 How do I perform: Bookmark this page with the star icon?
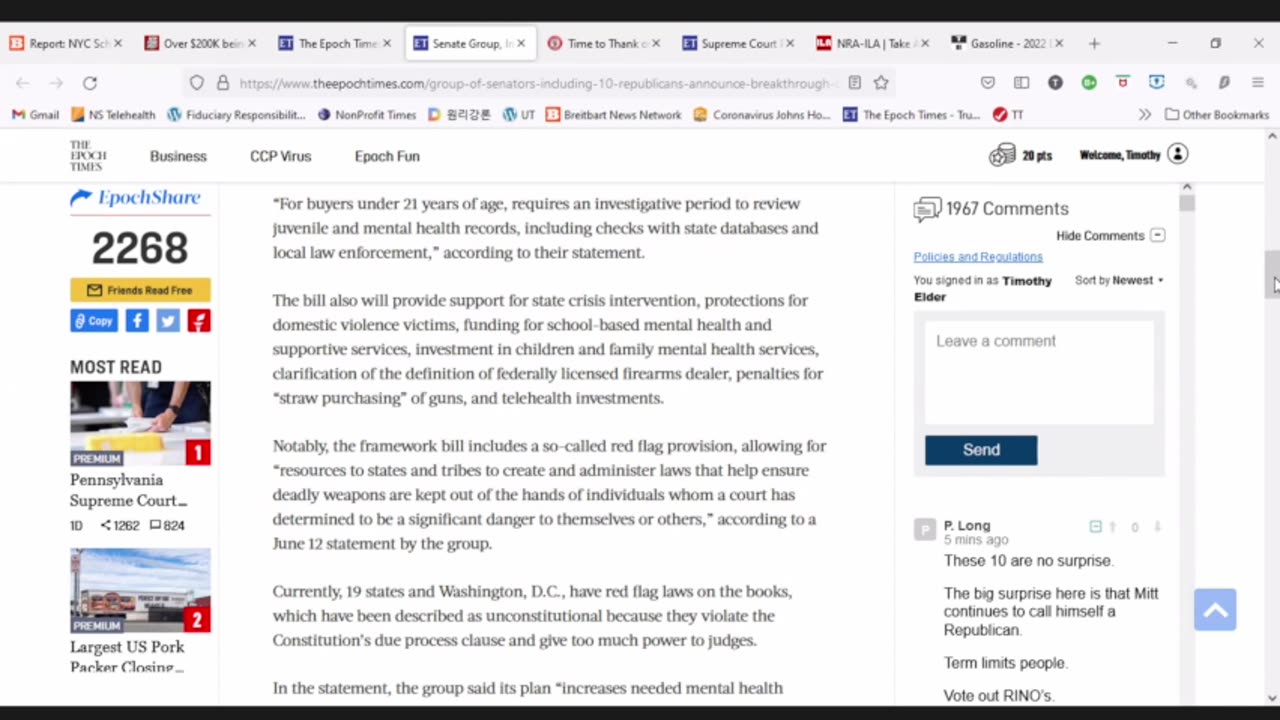pyautogui.click(x=881, y=83)
